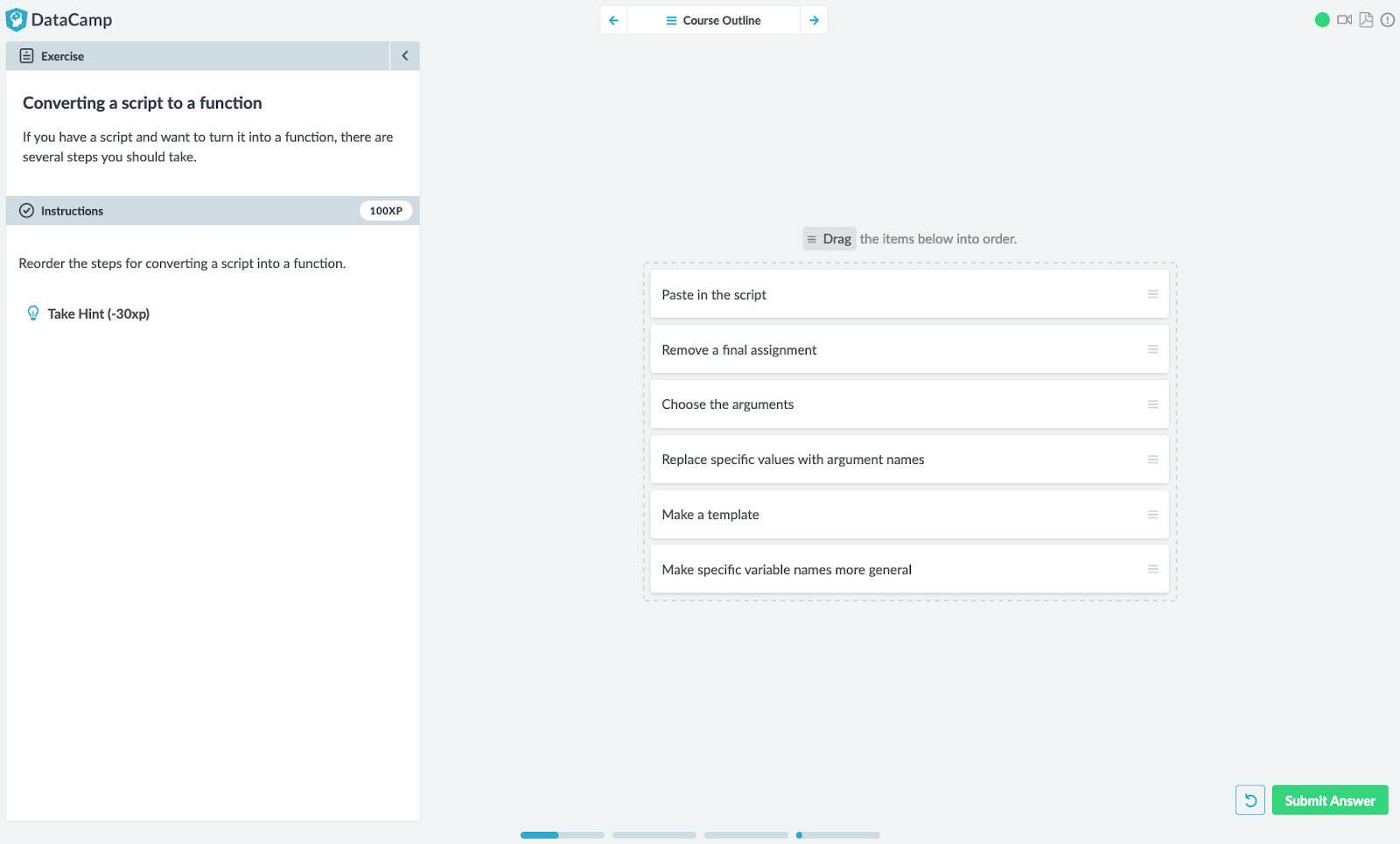Image resolution: width=1400 pixels, height=844 pixels.
Task: Grab handle of 'Remove a final assignment'
Action: pyautogui.click(x=1152, y=349)
